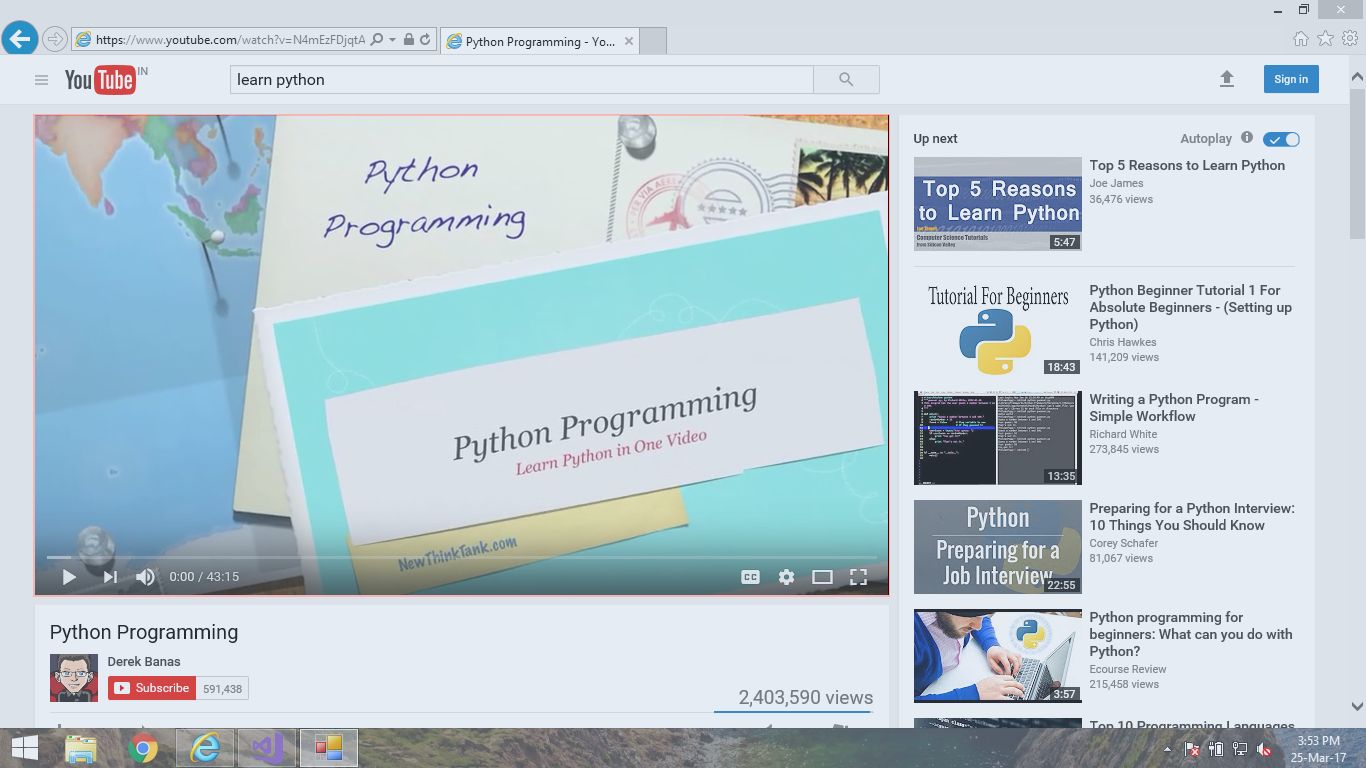
Task: Seek on the video progress bar
Action: pos(462,557)
